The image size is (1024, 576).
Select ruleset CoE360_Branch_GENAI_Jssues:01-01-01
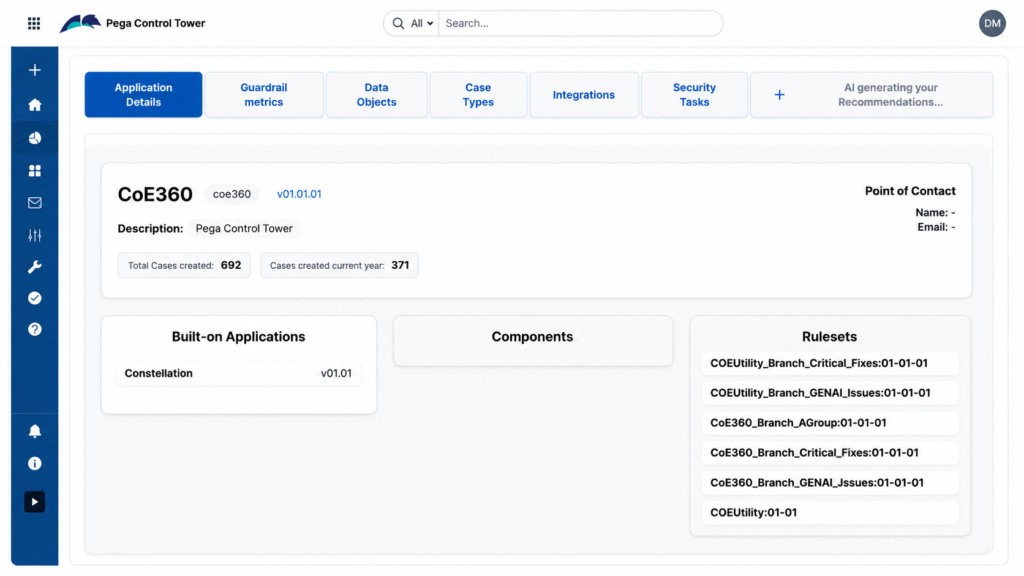click(x=830, y=483)
